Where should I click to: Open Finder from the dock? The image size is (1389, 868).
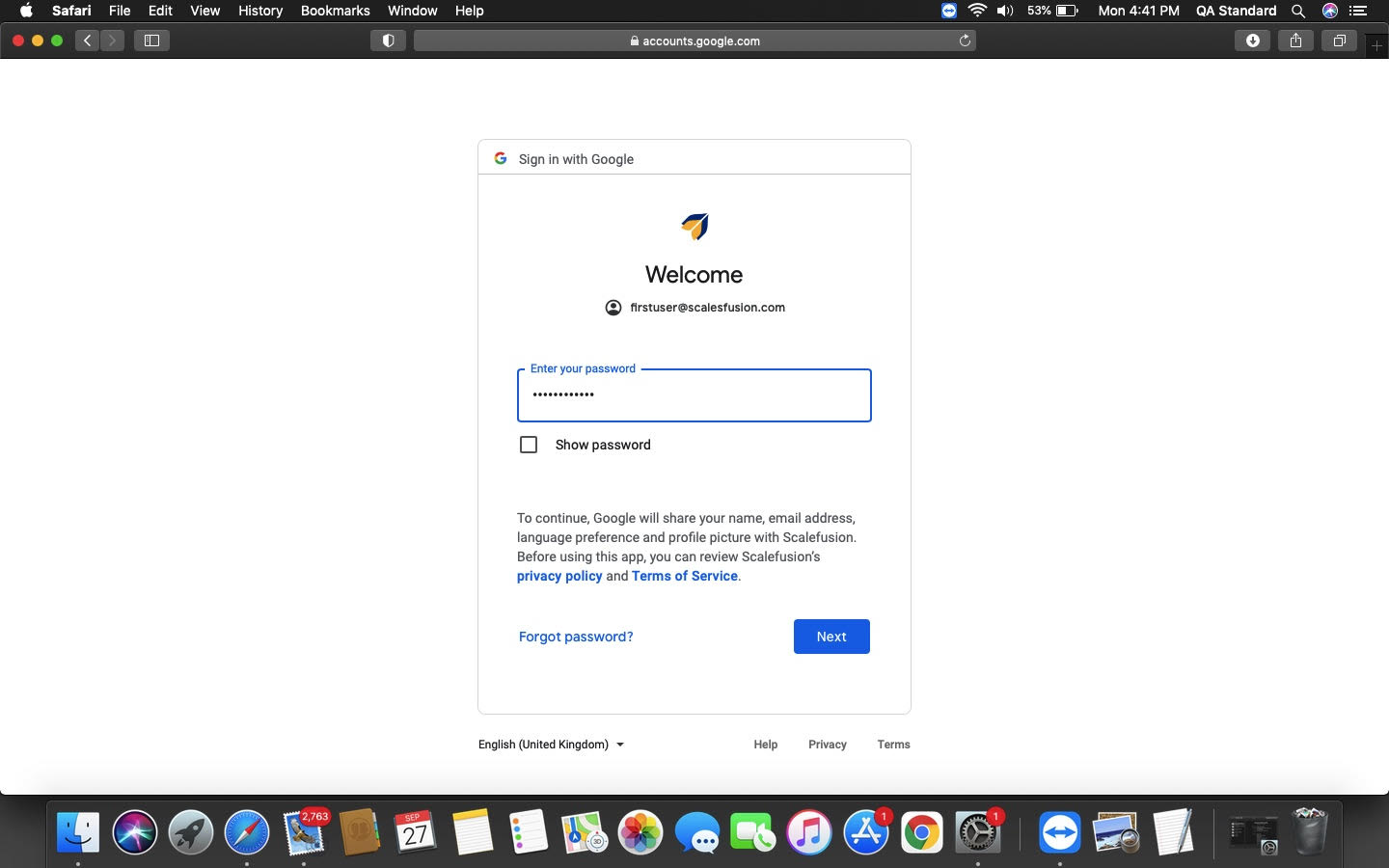pyautogui.click(x=78, y=831)
